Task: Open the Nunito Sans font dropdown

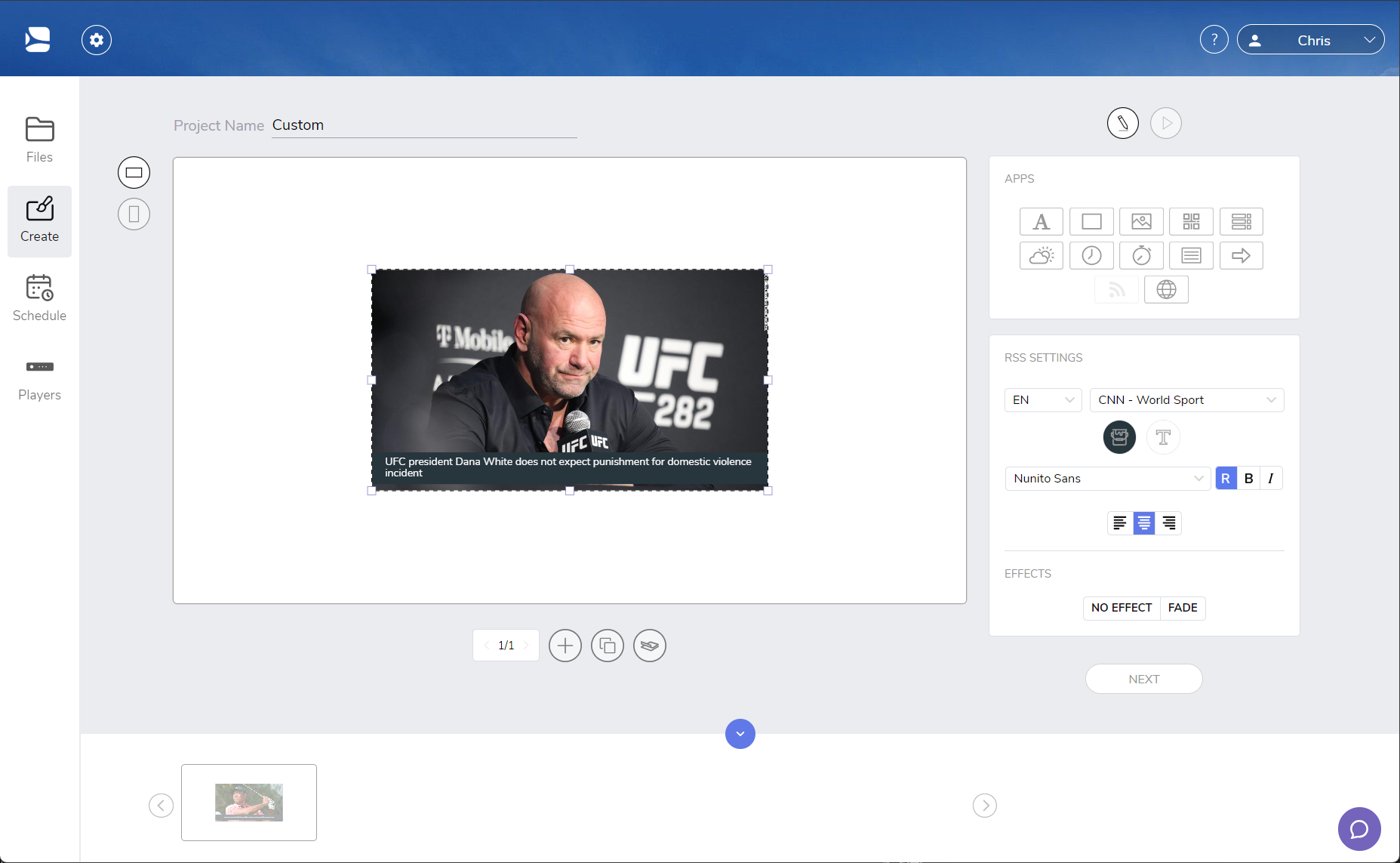Action: (1107, 479)
